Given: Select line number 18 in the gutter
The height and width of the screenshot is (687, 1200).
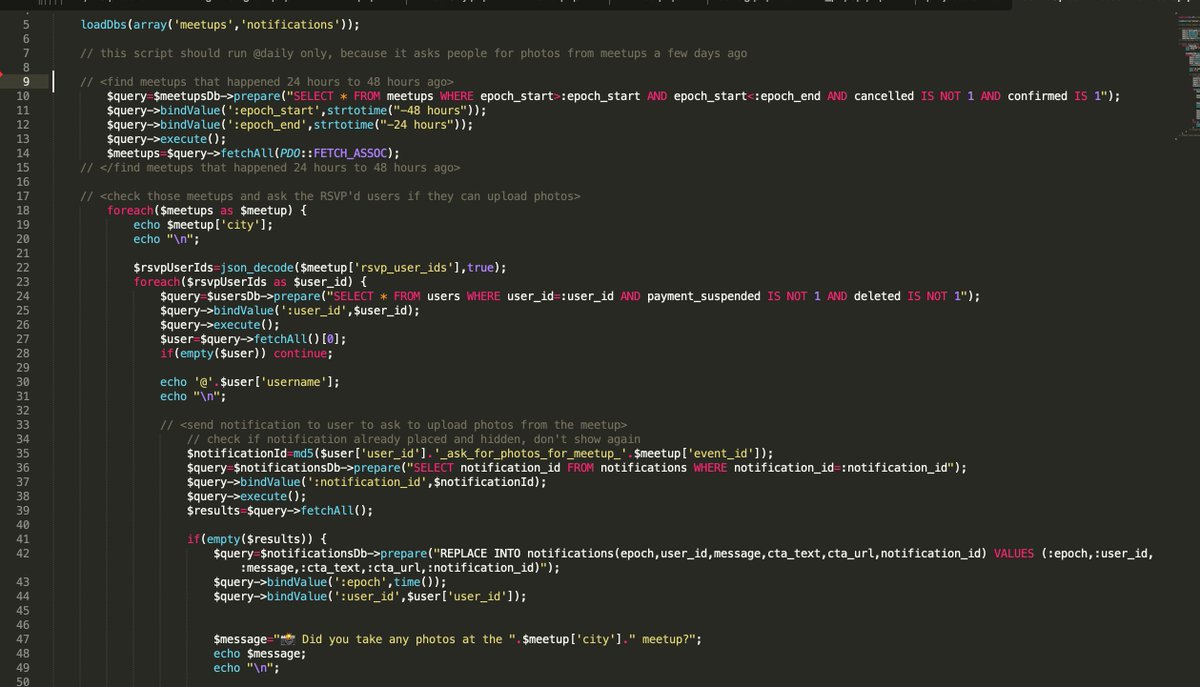Looking at the screenshot, I should pyautogui.click(x=23, y=211).
